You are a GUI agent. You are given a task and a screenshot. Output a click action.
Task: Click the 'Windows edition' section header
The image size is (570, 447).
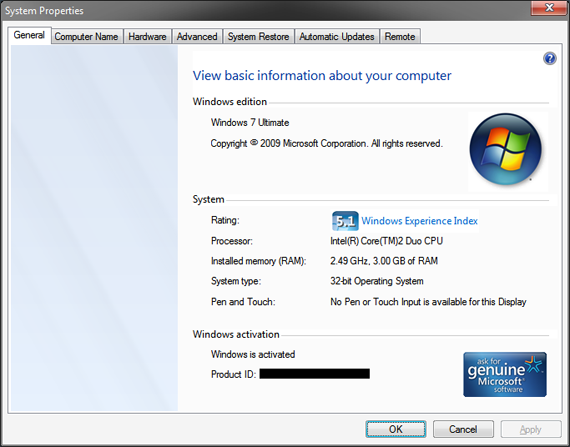click(230, 102)
